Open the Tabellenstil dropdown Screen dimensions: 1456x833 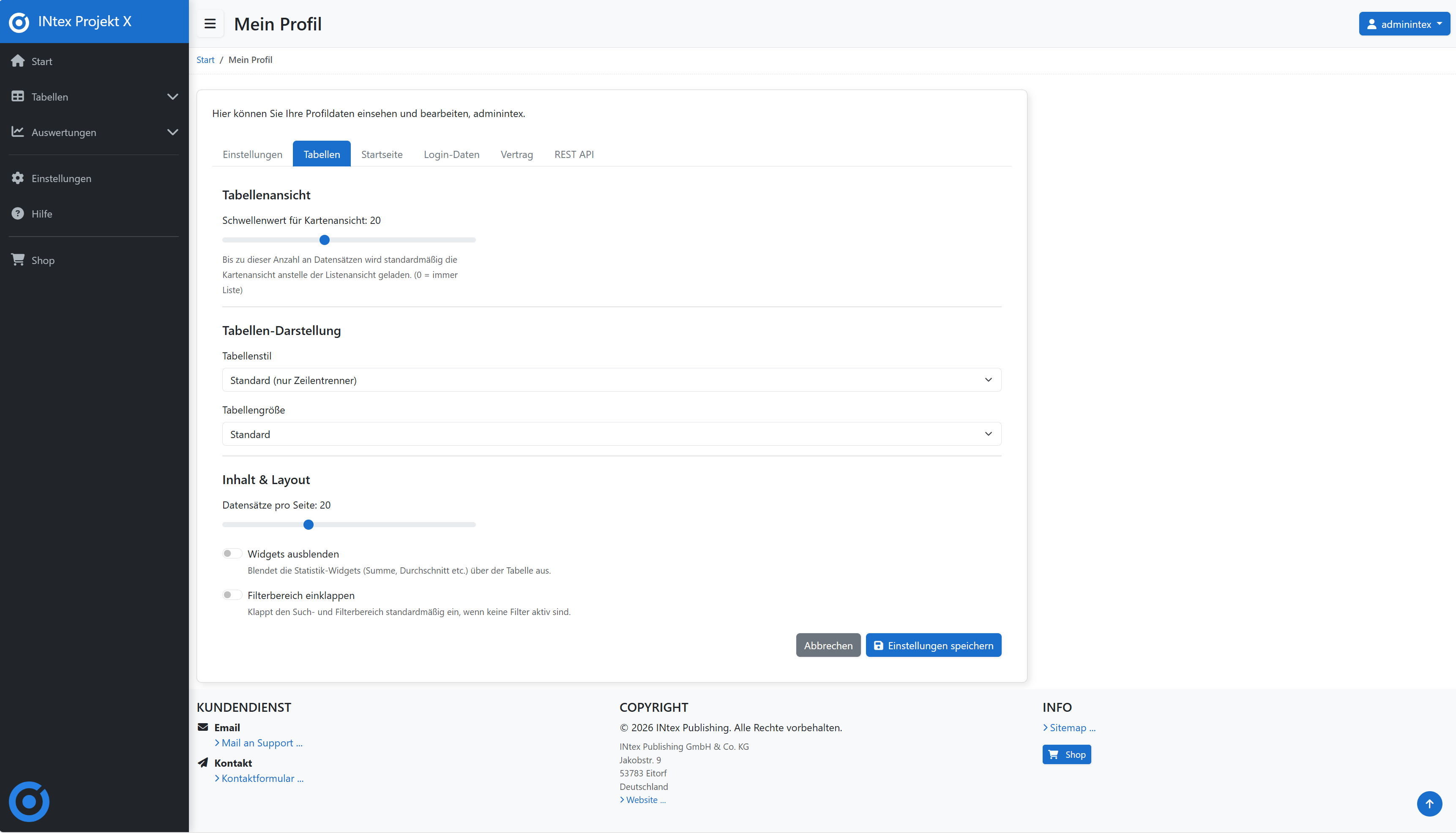click(611, 380)
